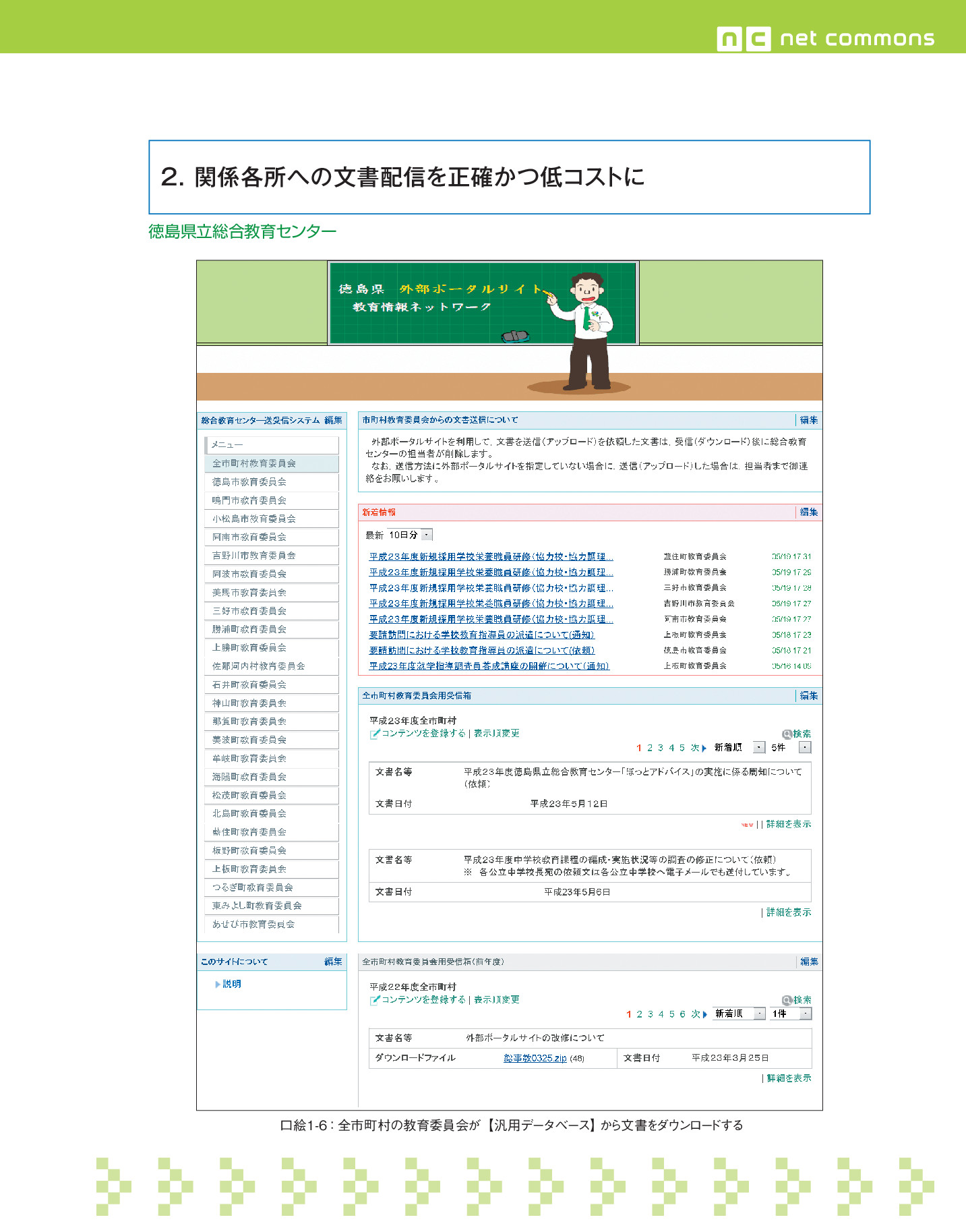Open 平成23年度就学指導調査員養成講座の開催について link
Screen dimensions: 966x1232
click(x=489, y=666)
